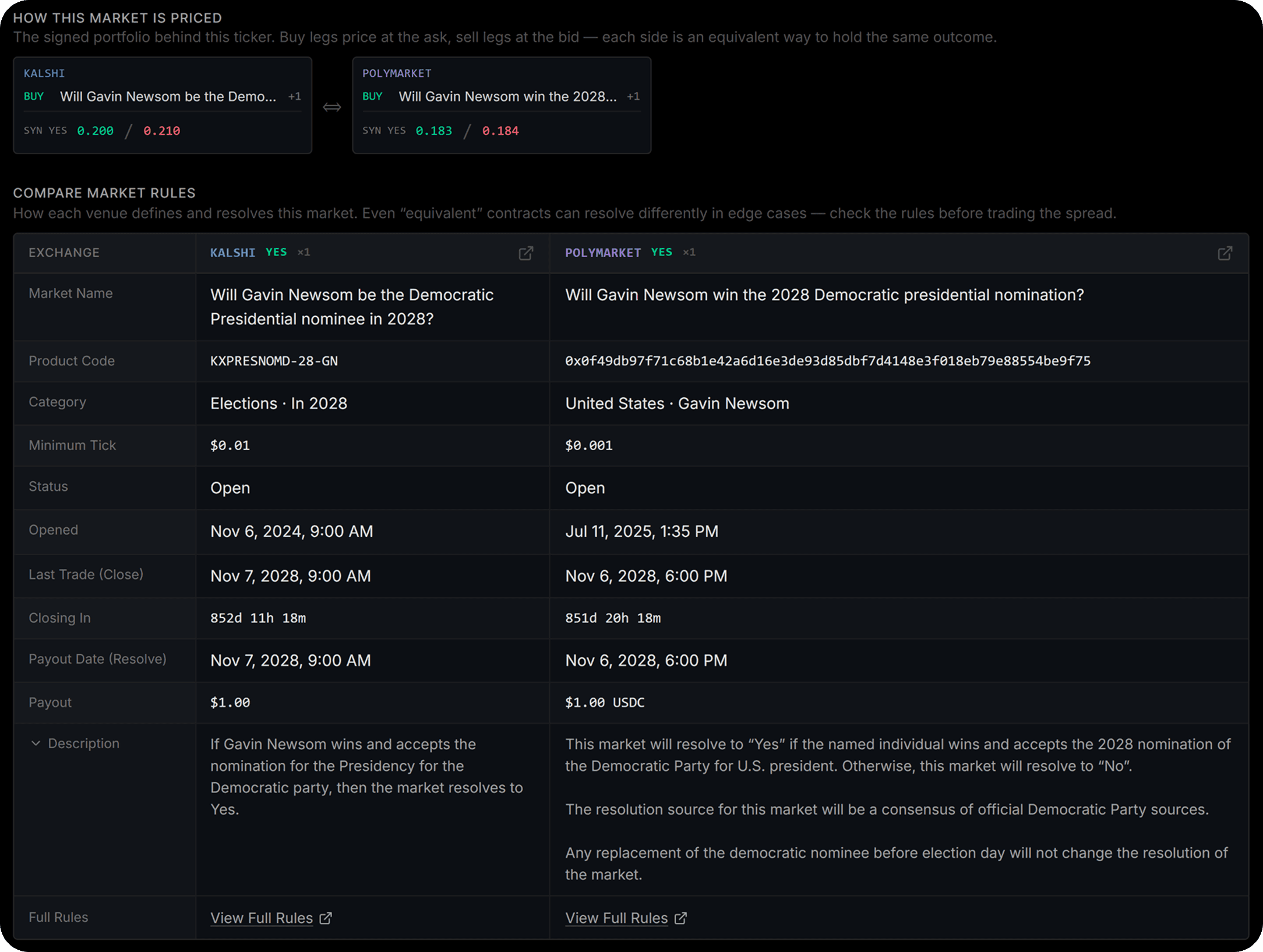Click Kalshi category 'Elections · In 2028'

click(x=278, y=404)
